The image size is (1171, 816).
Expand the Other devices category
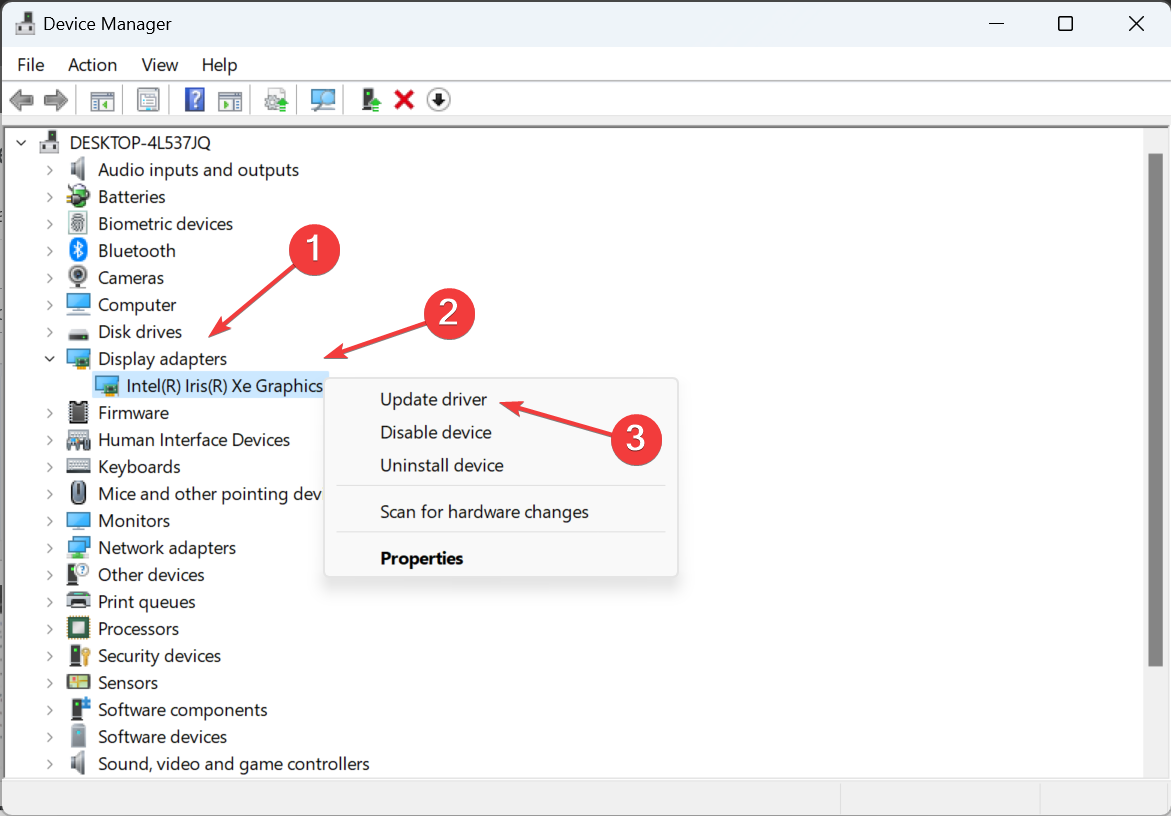(49, 575)
